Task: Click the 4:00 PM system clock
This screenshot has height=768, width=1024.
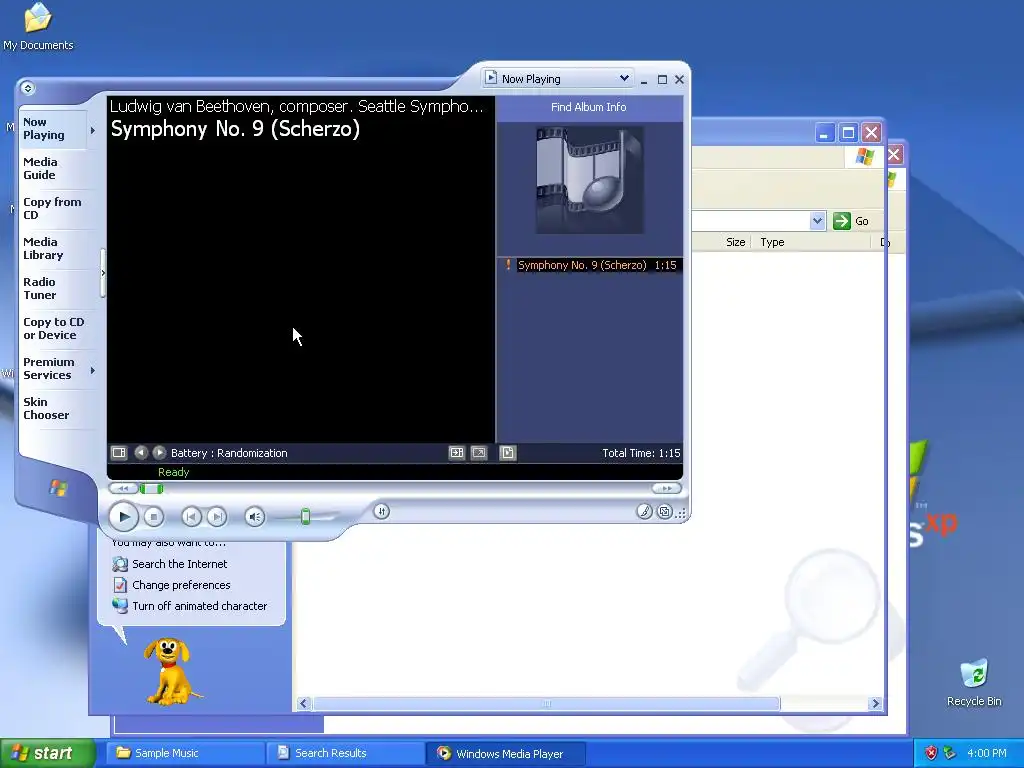Action: tap(987, 753)
